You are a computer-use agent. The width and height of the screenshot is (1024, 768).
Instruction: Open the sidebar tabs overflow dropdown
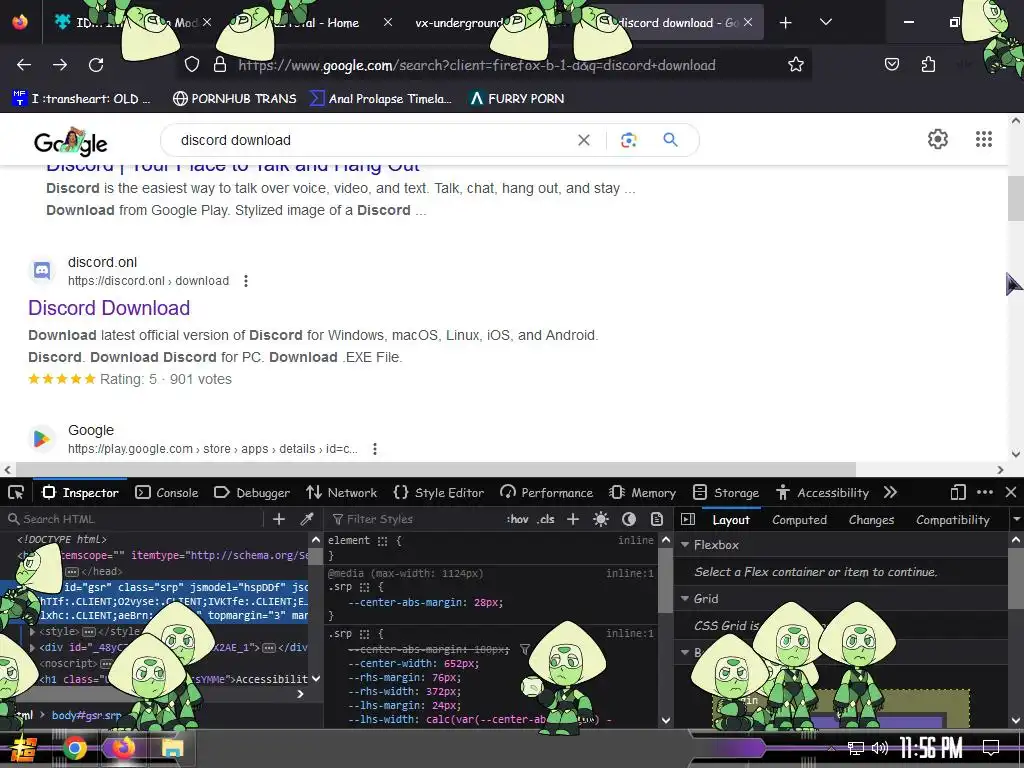click(x=1016, y=520)
